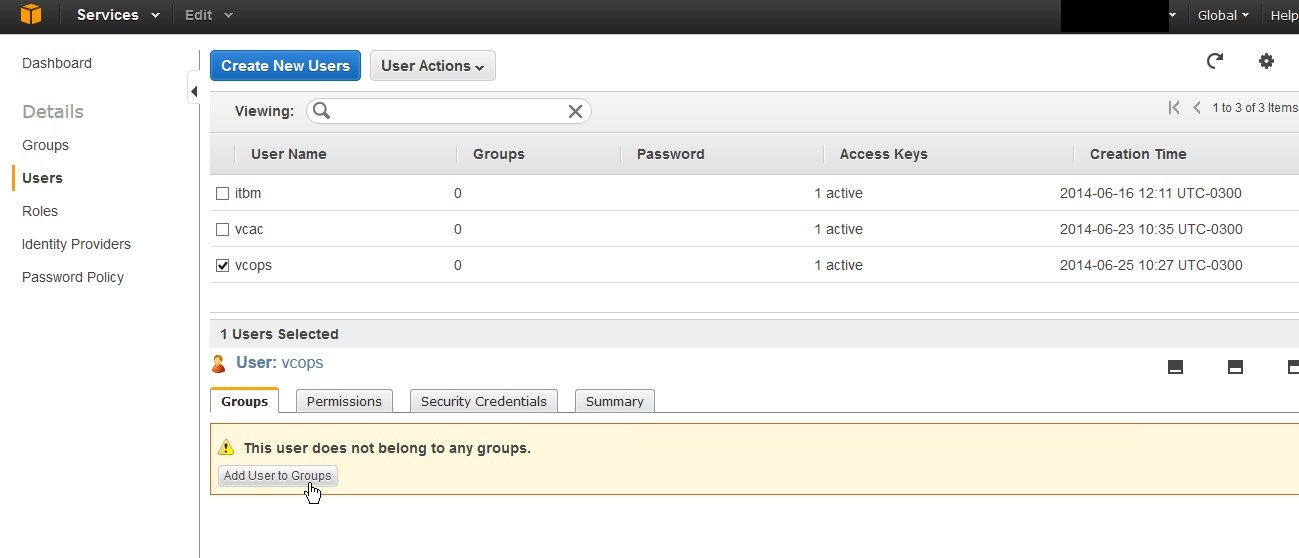Image resolution: width=1299 pixels, height=558 pixels.
Task: Select the itbm user checkbox
Action: [x=223, y=193]
